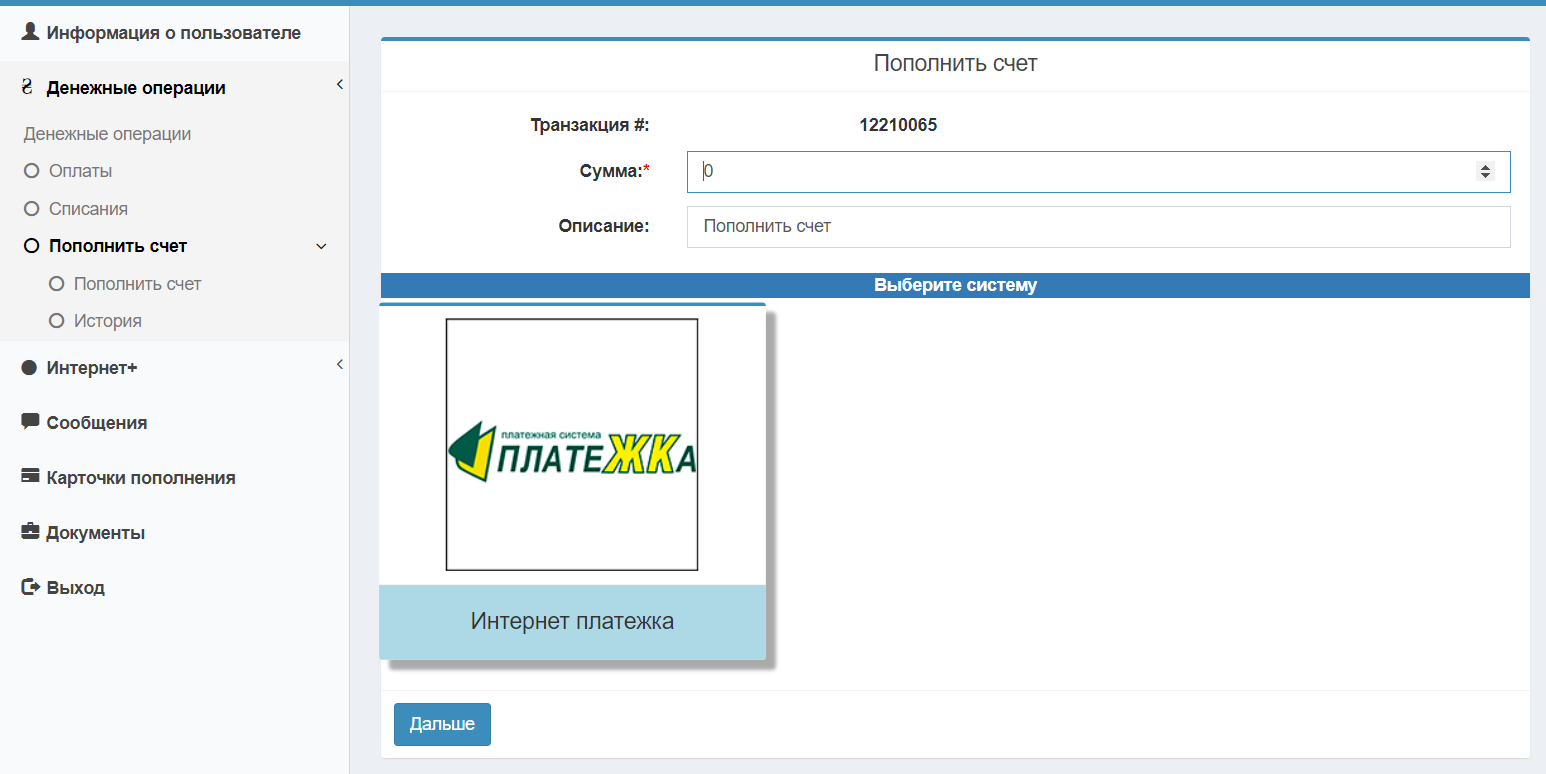Image resolution: width=1546 pixels, height=774 pixels.
Task: Focus the Описание text field
Action: tap(1098, 227)
